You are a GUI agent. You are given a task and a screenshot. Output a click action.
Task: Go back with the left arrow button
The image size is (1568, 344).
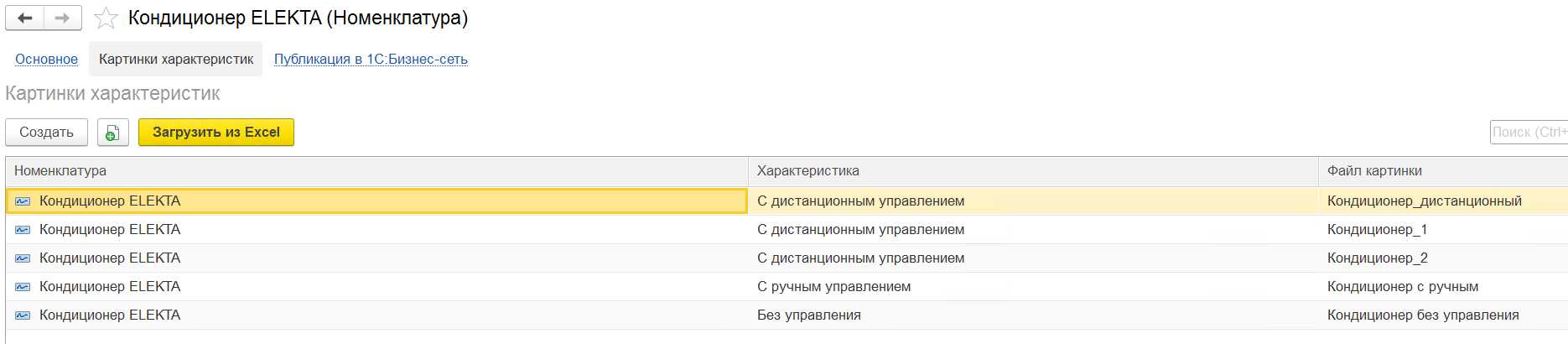pos(24,18)
